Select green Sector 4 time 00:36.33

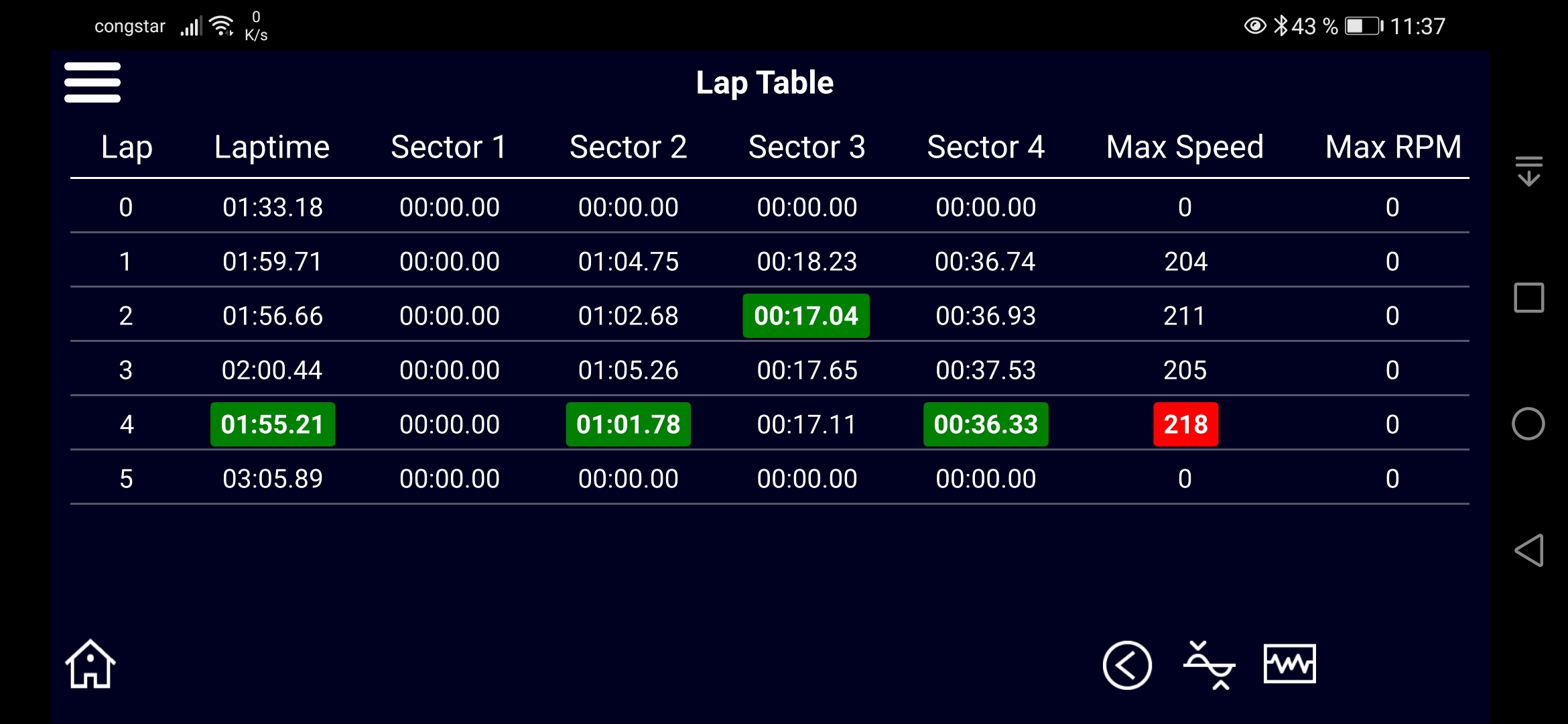click(x=986, y=424)
